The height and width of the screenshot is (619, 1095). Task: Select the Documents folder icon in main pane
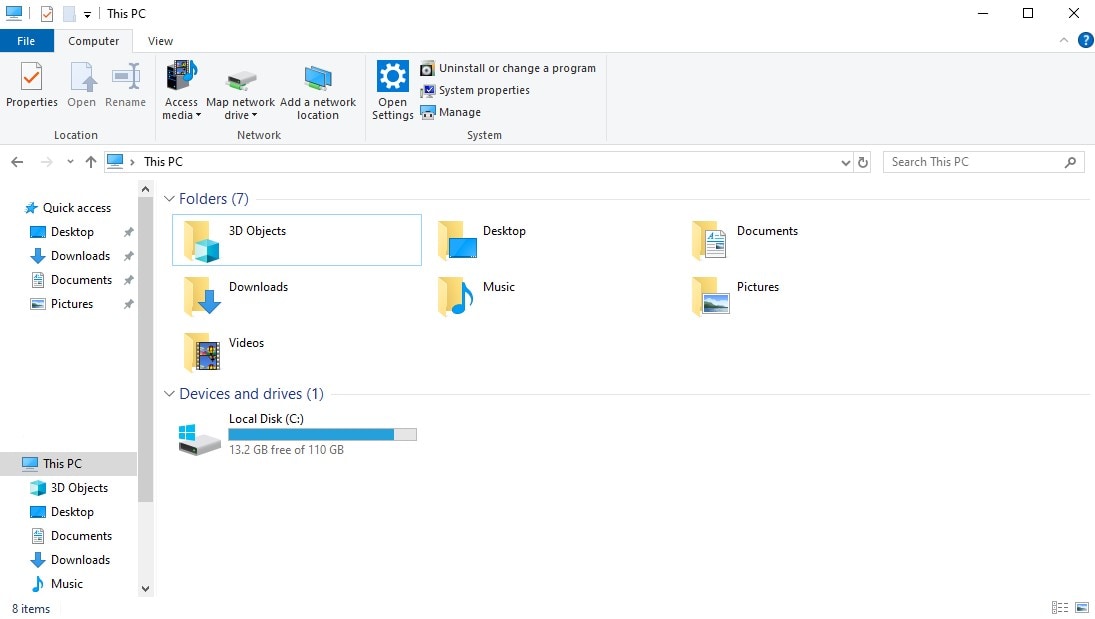point(710,241)
